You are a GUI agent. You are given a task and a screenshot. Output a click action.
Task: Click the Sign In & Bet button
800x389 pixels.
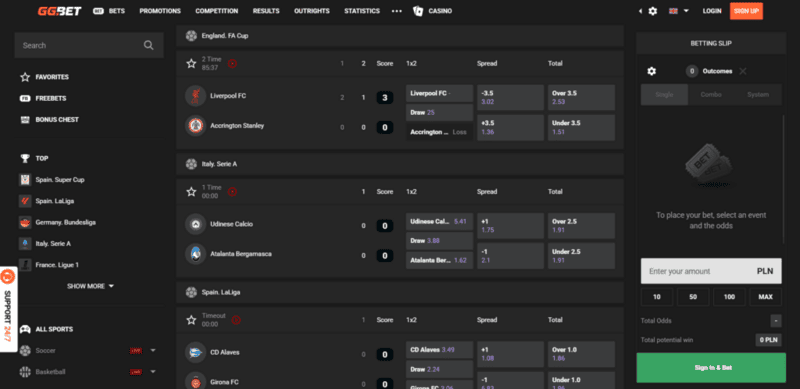[x=711, y=368]
